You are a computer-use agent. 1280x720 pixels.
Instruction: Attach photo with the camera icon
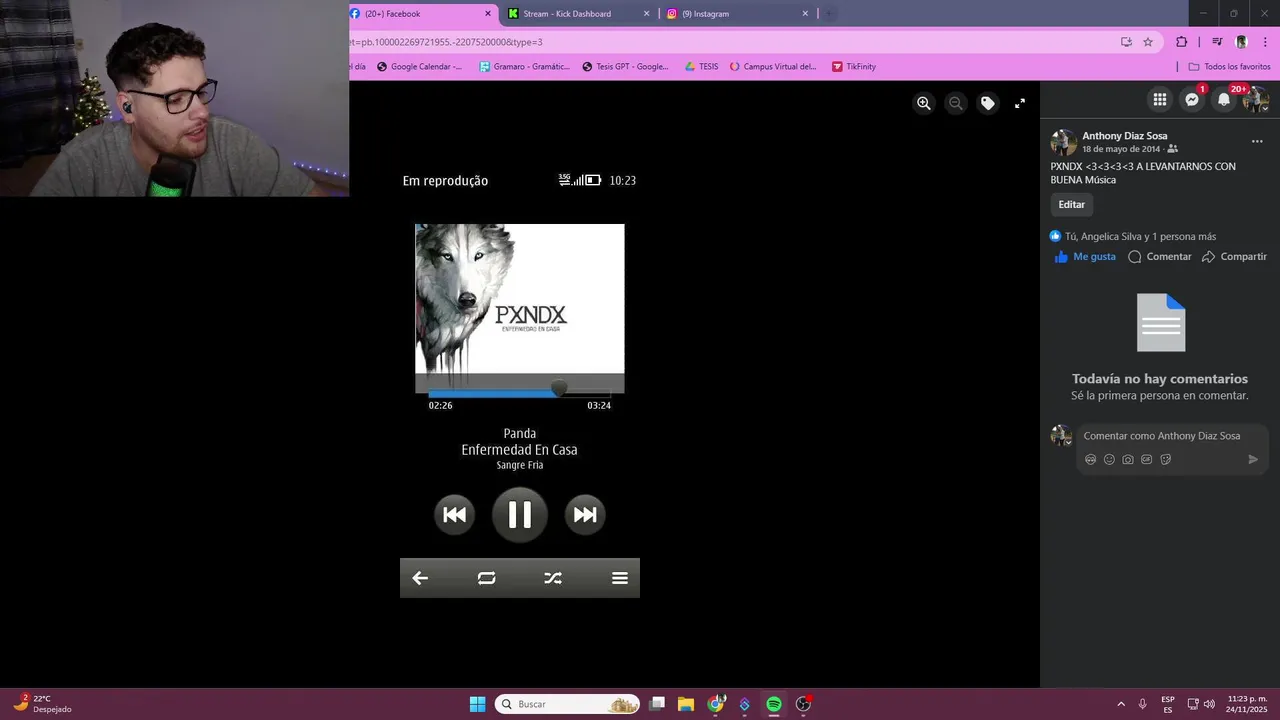point(1128,460)
